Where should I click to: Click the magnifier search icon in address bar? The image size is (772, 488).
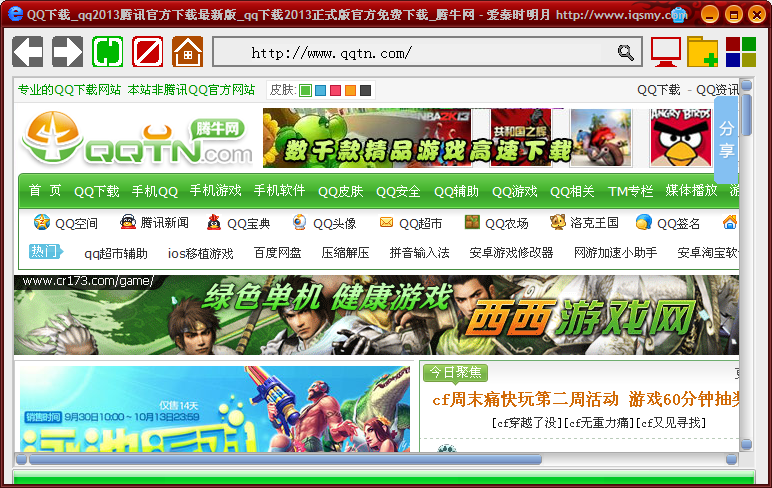pos(625,52)
